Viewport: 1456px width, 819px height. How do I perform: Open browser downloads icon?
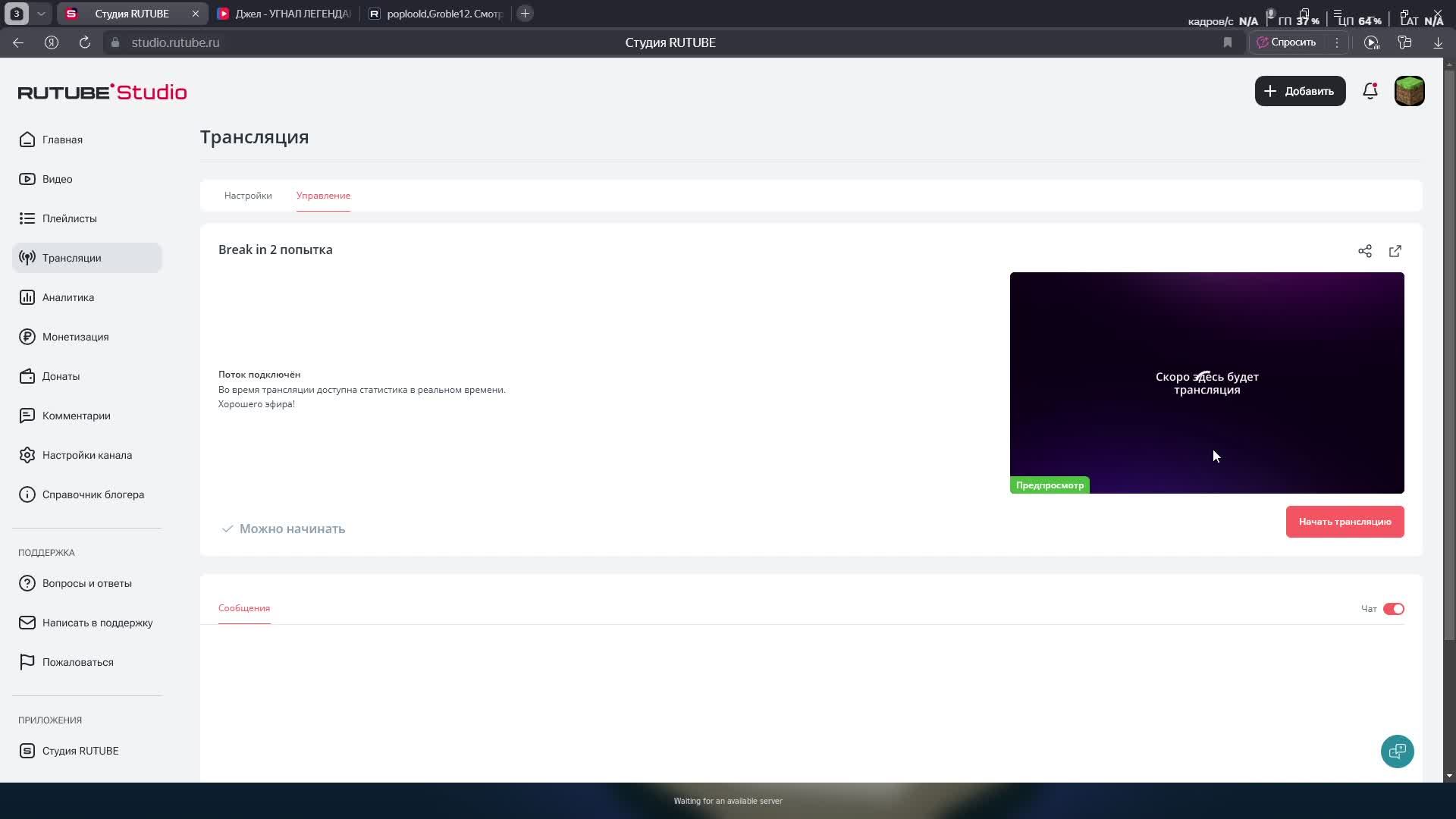[x=1438, y=42]
